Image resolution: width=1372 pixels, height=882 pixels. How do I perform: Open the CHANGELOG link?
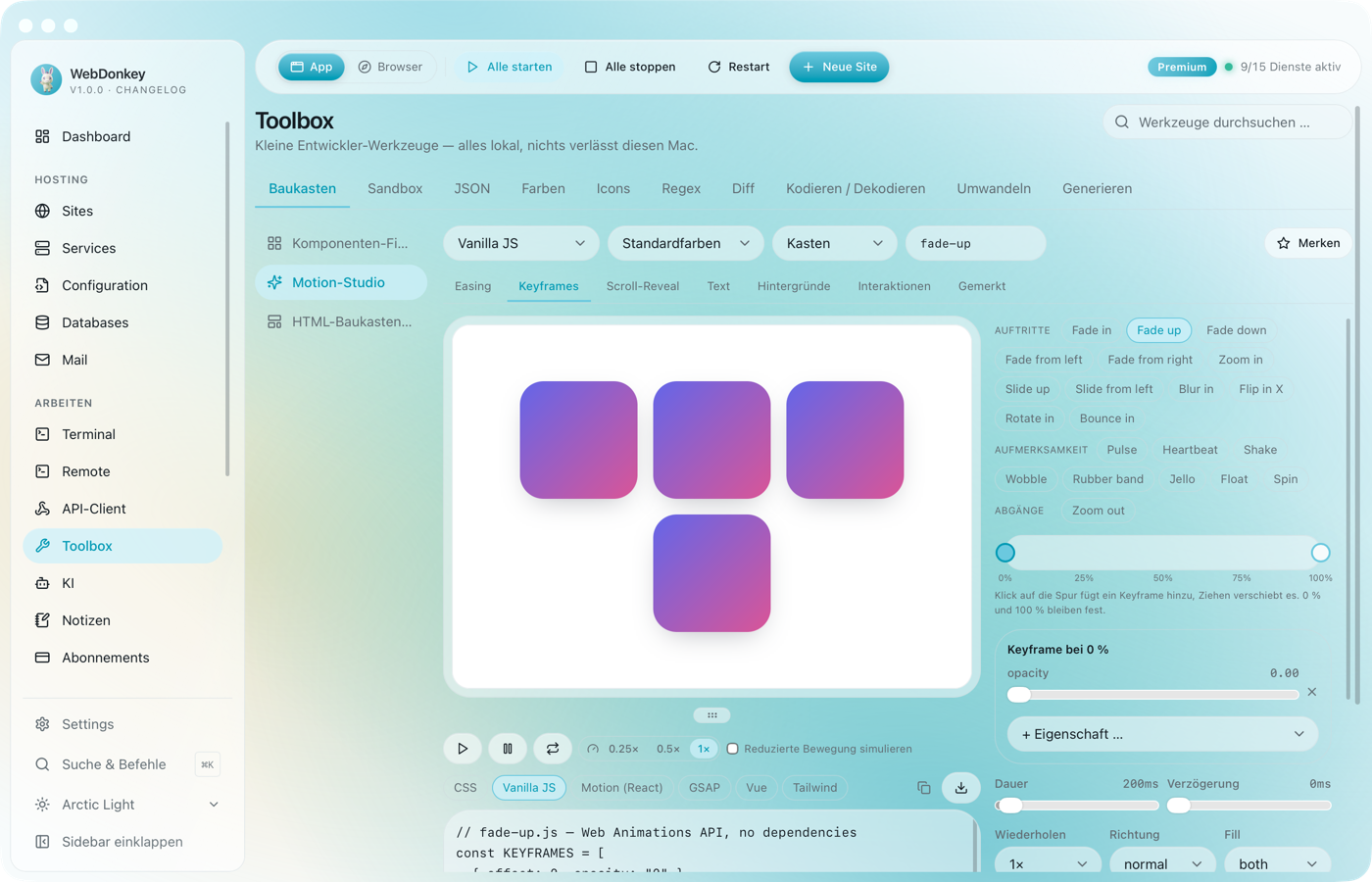[x=151, y=90]
